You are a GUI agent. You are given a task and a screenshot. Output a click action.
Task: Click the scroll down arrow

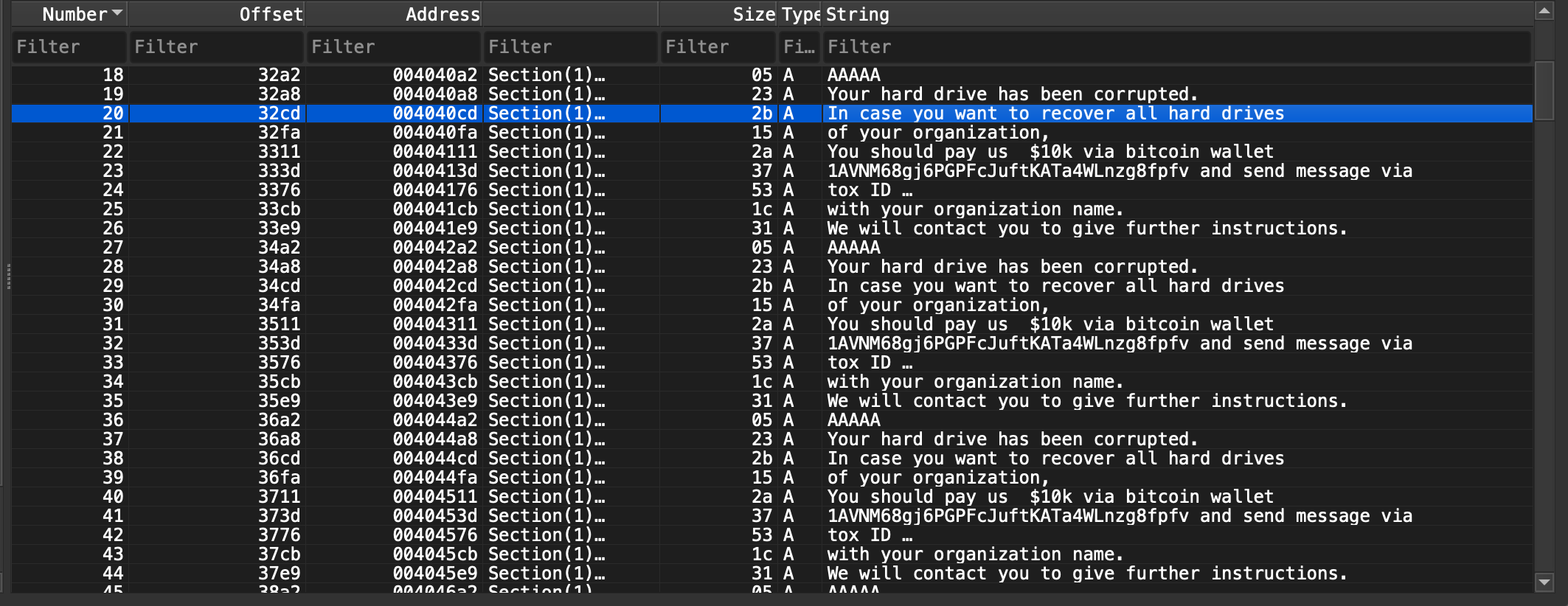tap(1544, 582)
